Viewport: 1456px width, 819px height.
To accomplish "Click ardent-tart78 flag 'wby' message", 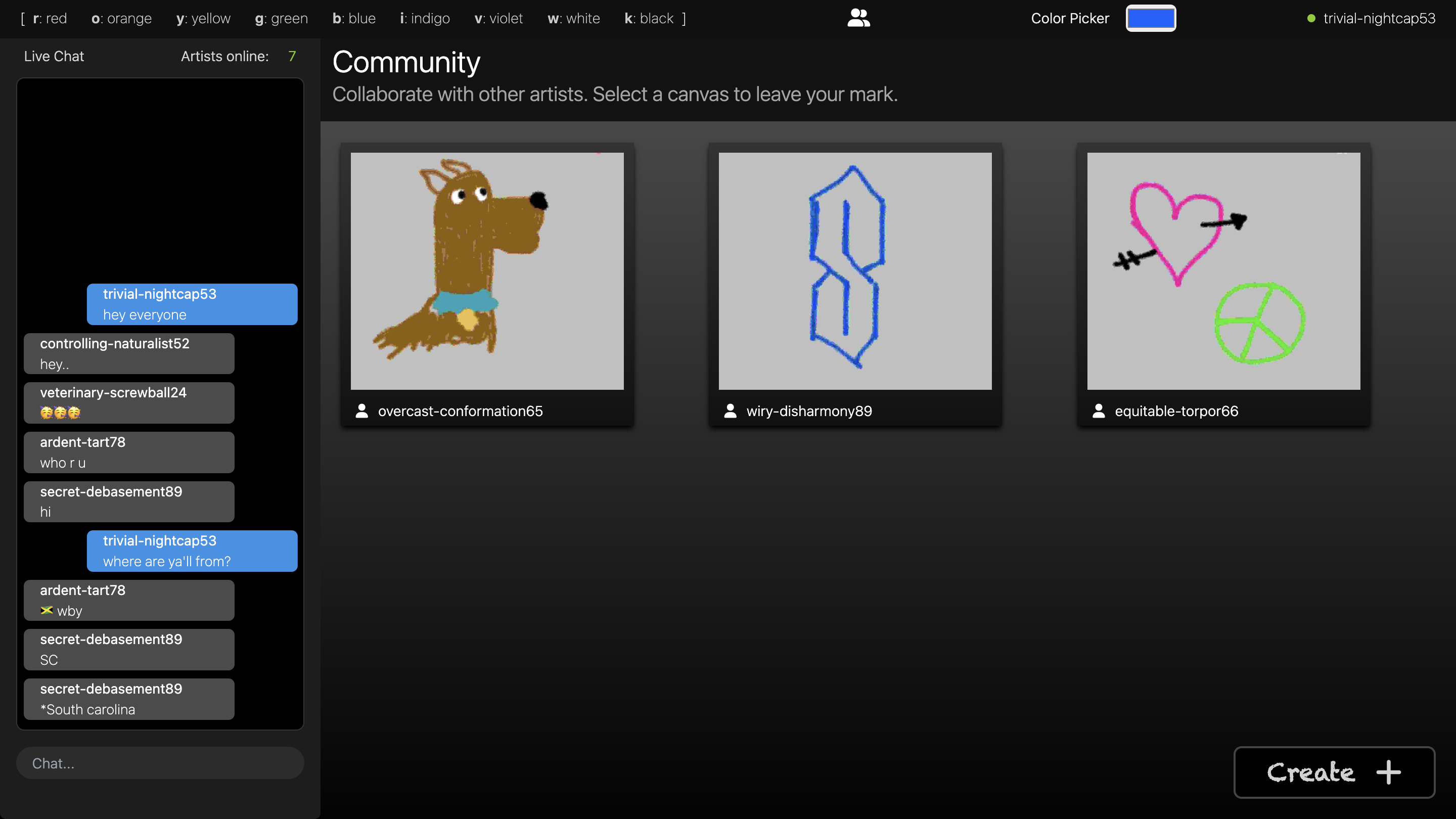I will click(x=129, y=600).
